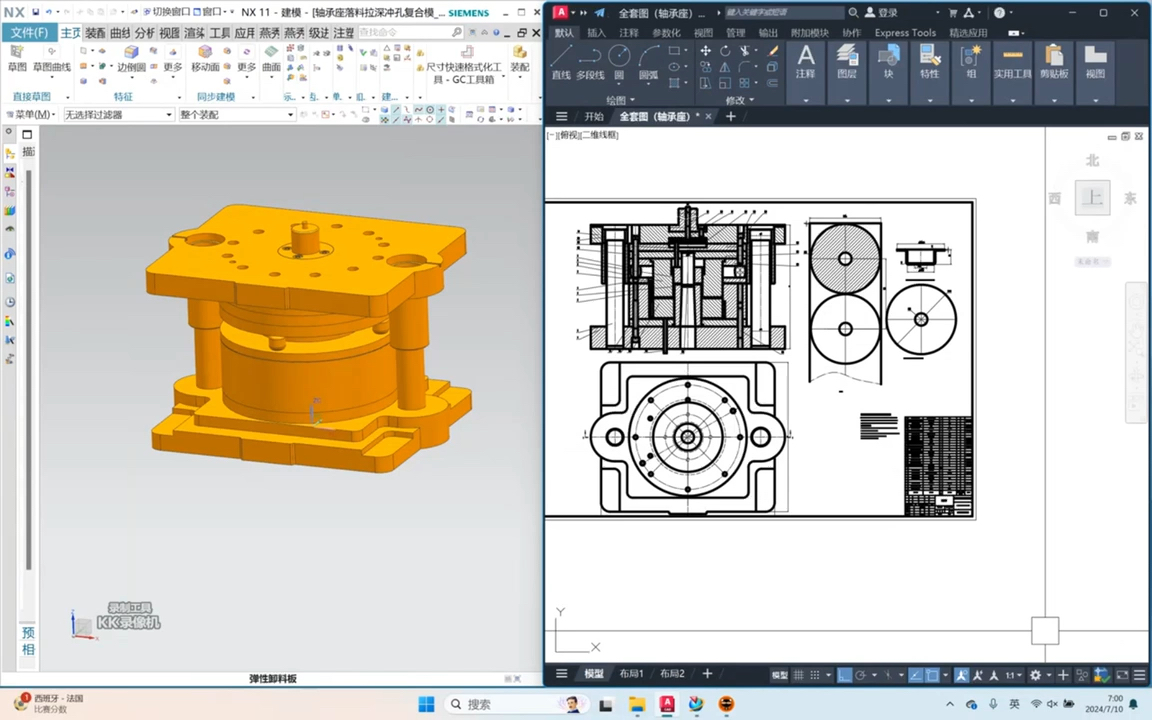Open the File (文件(F)) menu in NX
Screen dimensions: 1152x720
click(x=29, y=32)
